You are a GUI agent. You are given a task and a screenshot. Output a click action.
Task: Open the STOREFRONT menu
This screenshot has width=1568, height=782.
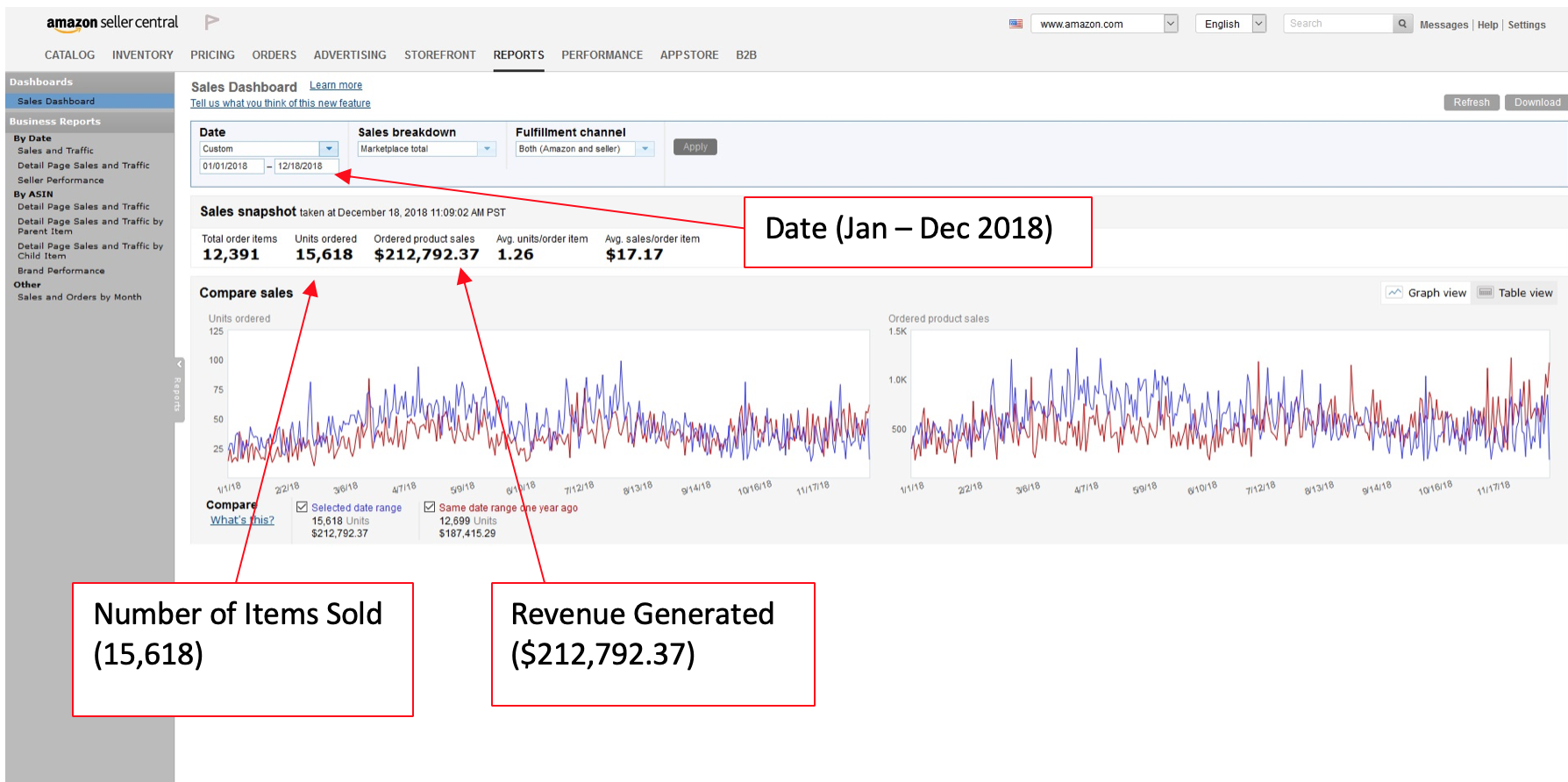(x=440, y=54)
